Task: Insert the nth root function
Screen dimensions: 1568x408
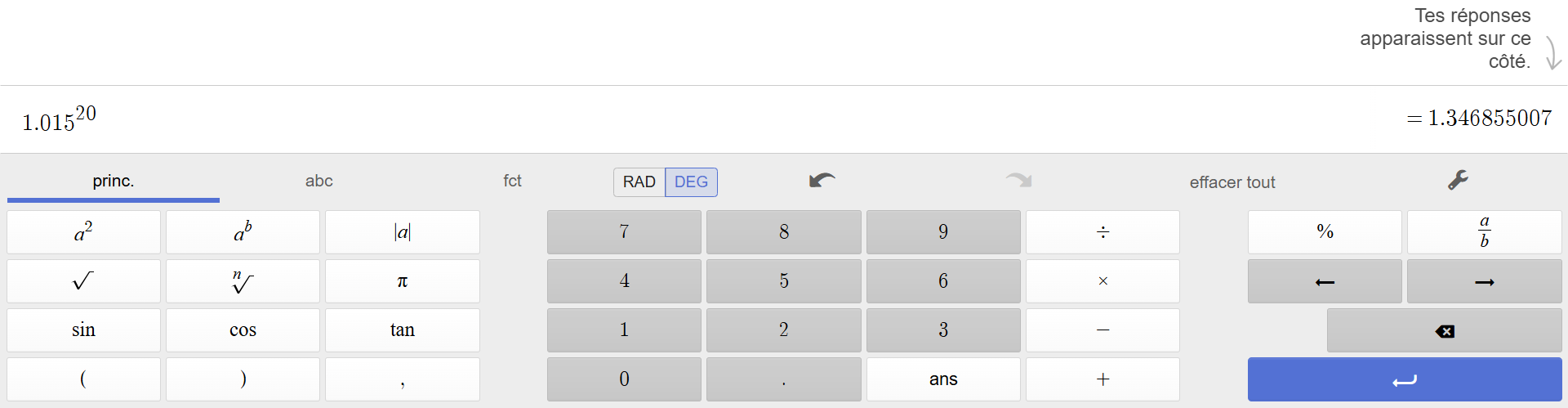Action: (x=243, y=282)
